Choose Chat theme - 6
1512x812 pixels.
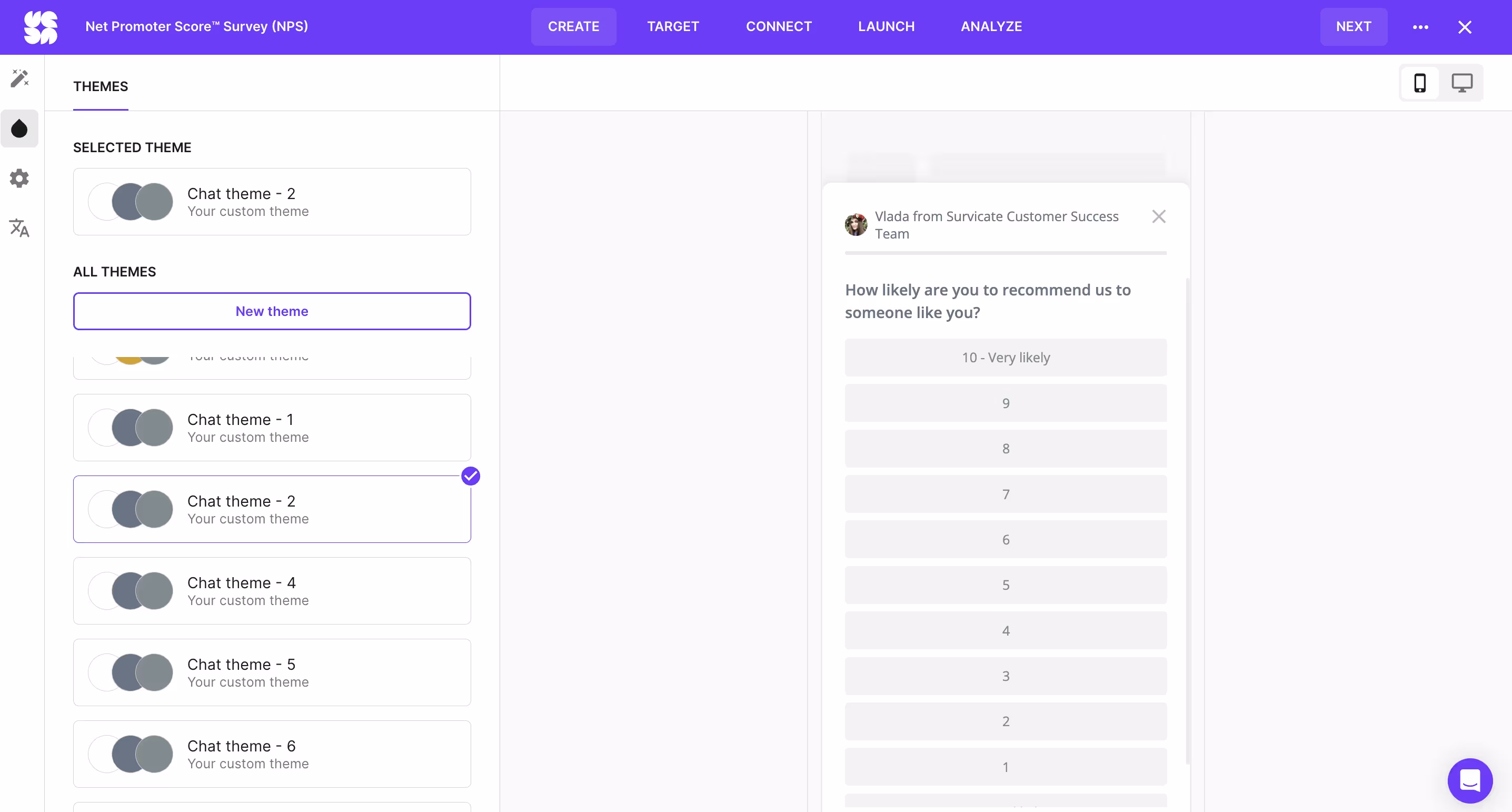tap(272, 754)
